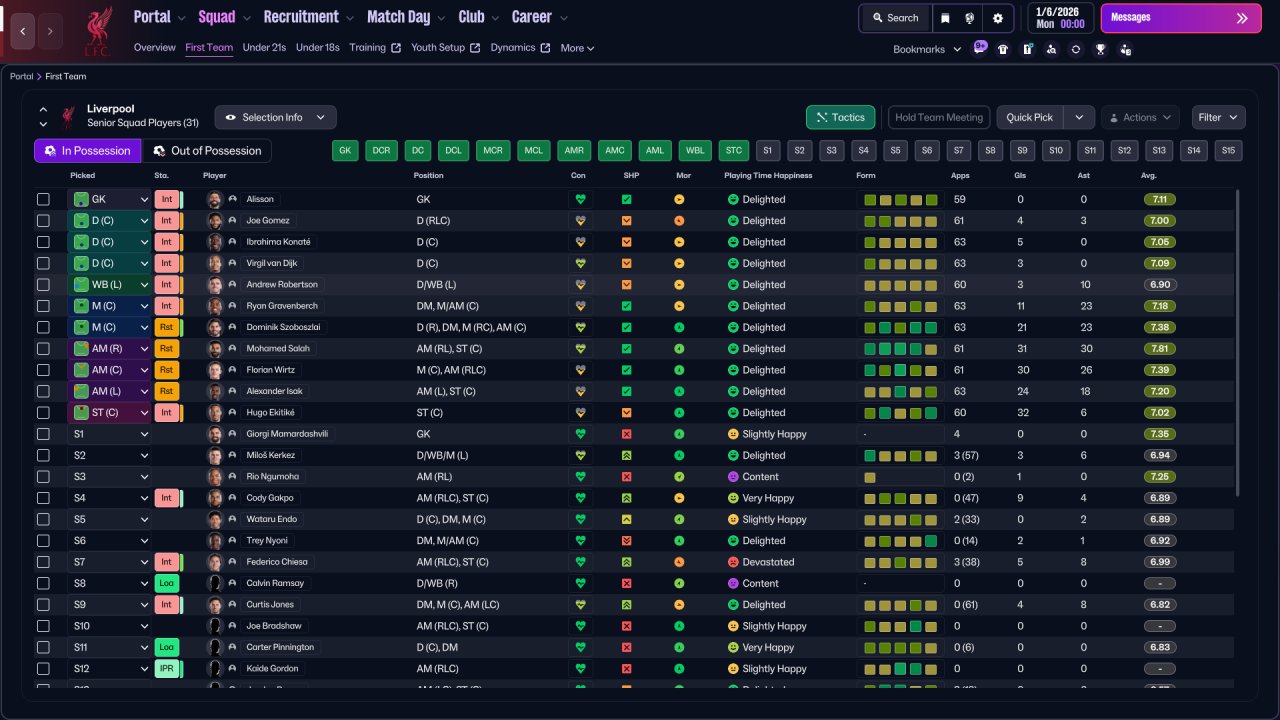Open the Liverpool club crest in the header

(98, 30)
